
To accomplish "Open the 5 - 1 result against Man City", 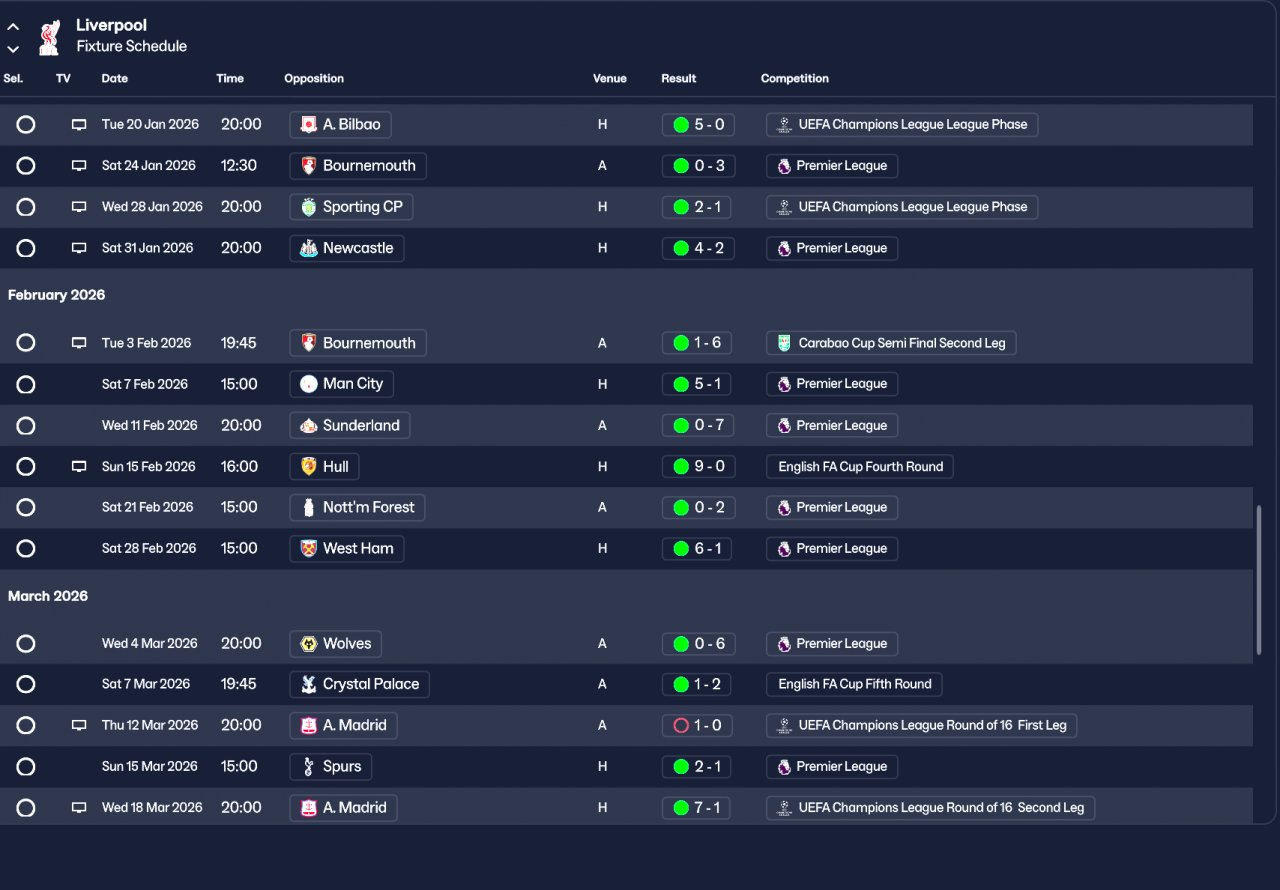I will coord(697,384).
